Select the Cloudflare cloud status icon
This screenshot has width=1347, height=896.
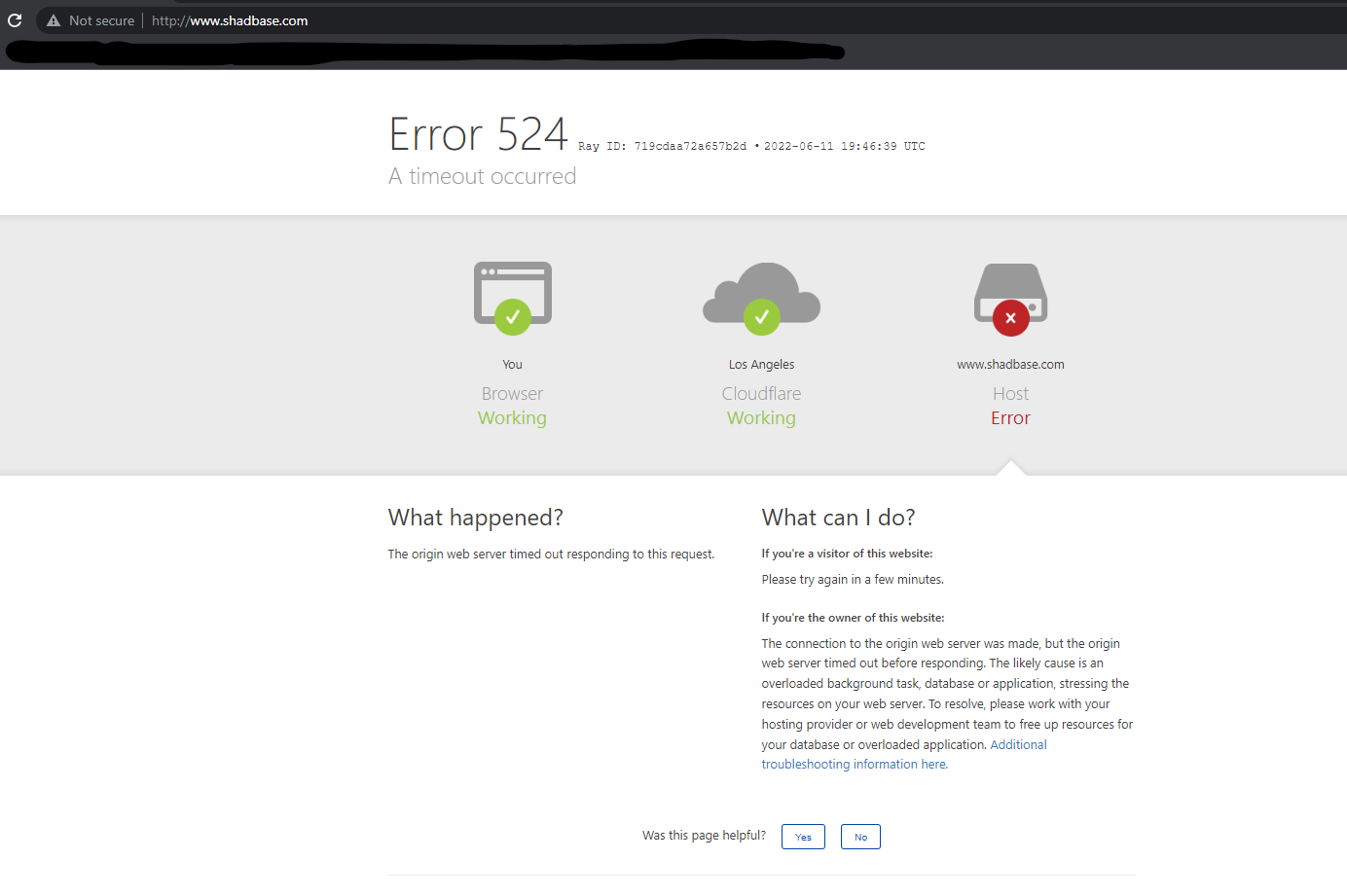click(x=762, y=298)
